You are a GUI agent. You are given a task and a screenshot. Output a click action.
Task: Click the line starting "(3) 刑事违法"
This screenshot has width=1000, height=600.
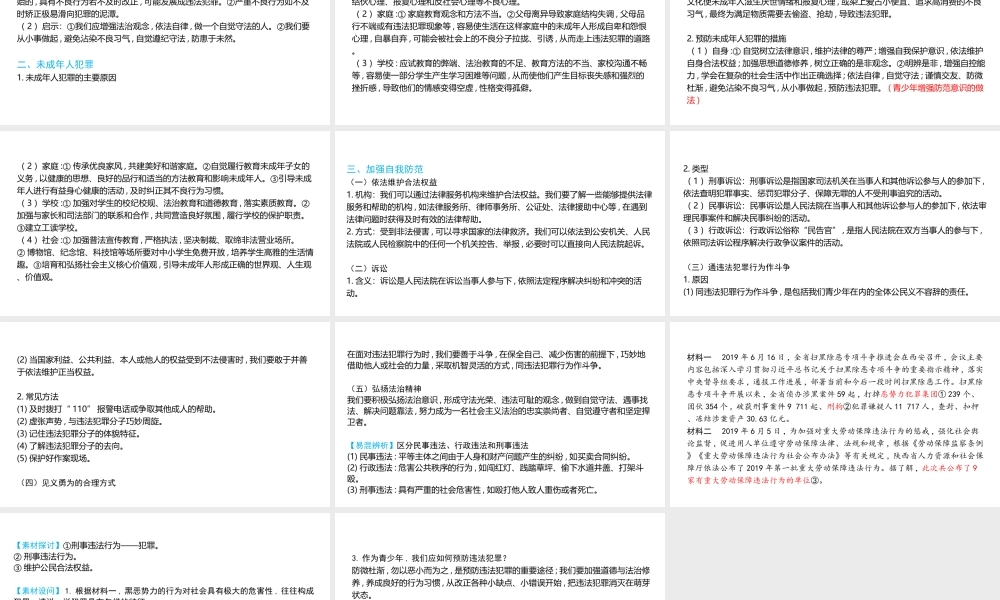coord(473,490)
